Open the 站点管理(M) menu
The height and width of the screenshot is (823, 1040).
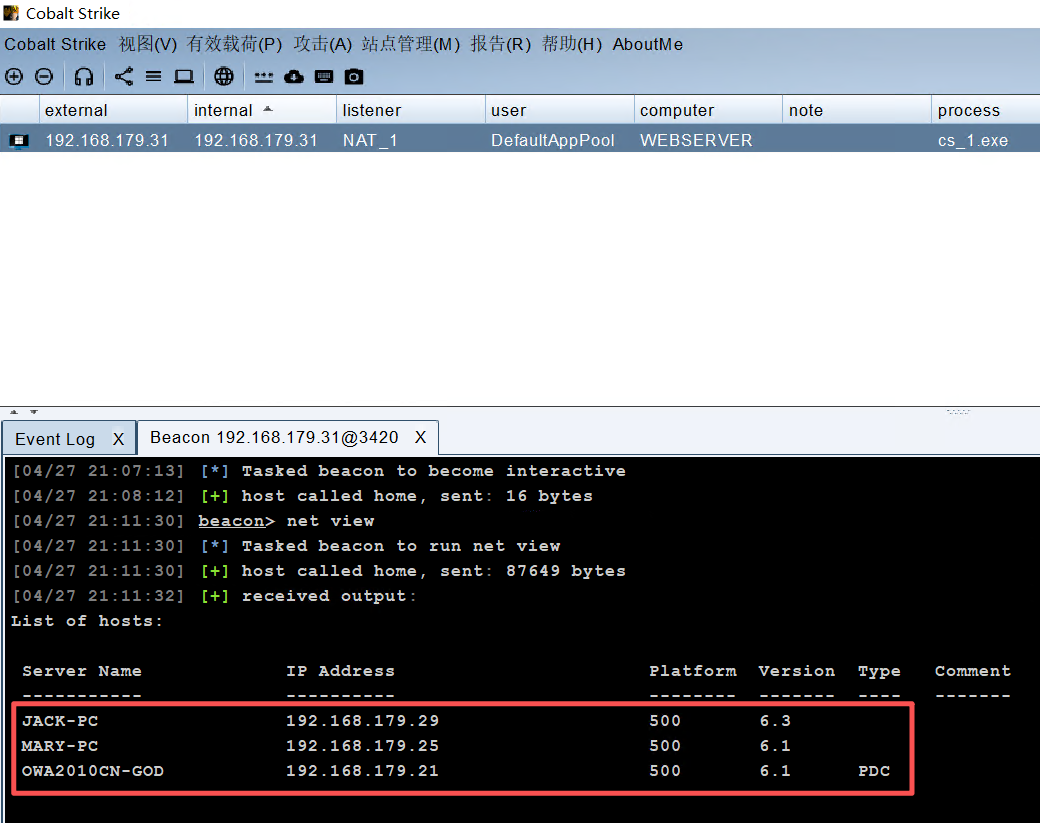coord(411,44)
